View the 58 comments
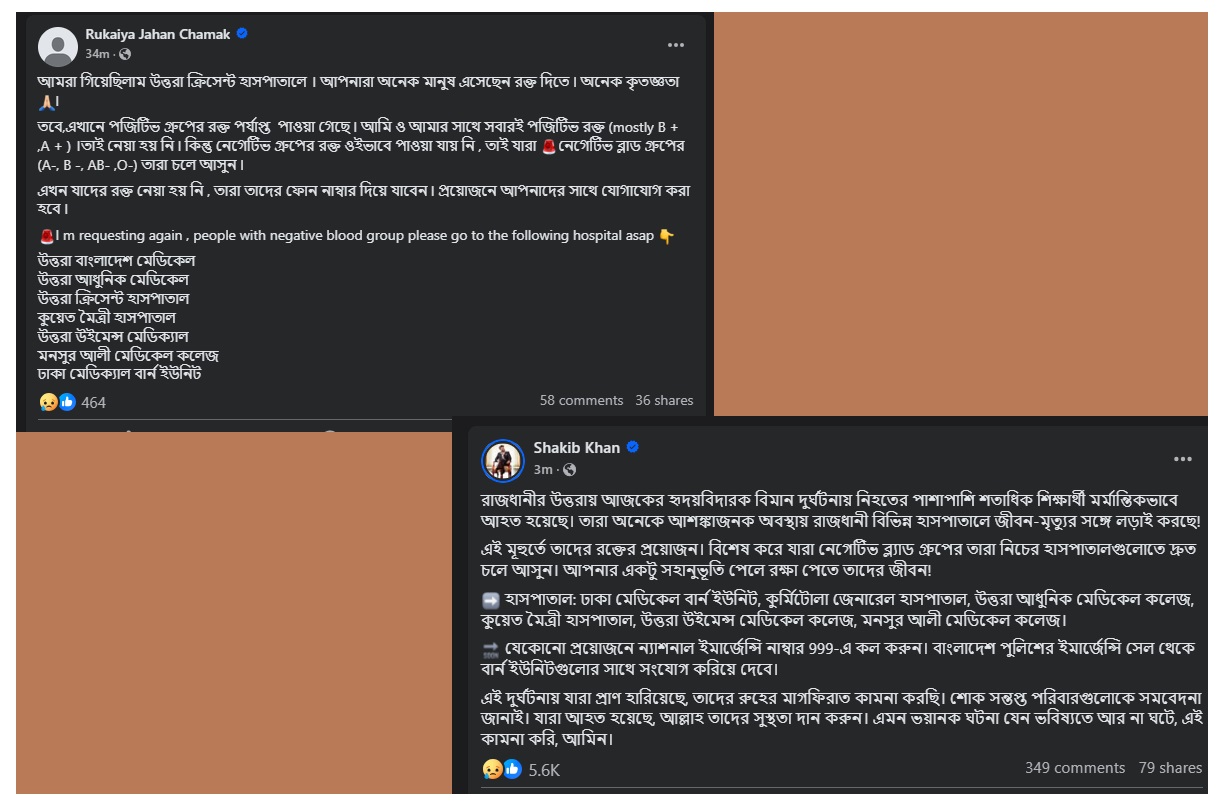This screenshot has width=1218, height=808. point(581,400)
